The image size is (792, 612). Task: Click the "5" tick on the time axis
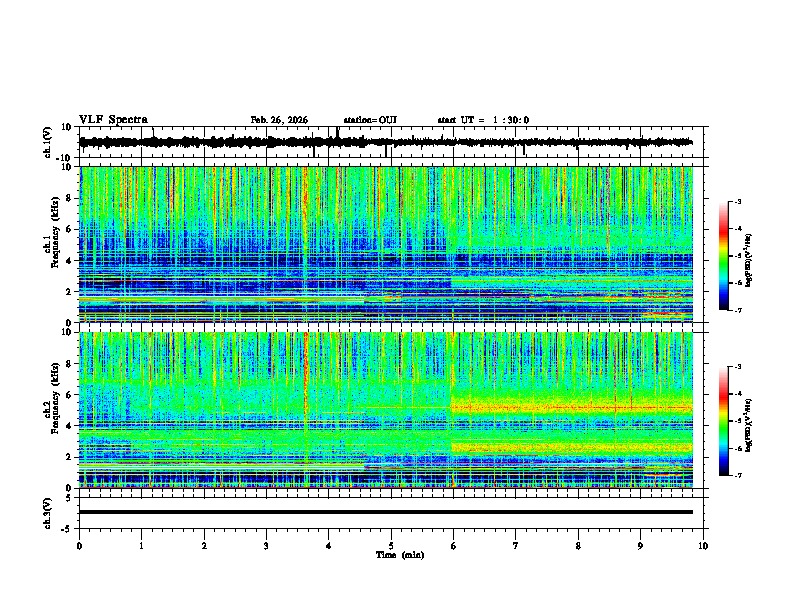[391, 546]
